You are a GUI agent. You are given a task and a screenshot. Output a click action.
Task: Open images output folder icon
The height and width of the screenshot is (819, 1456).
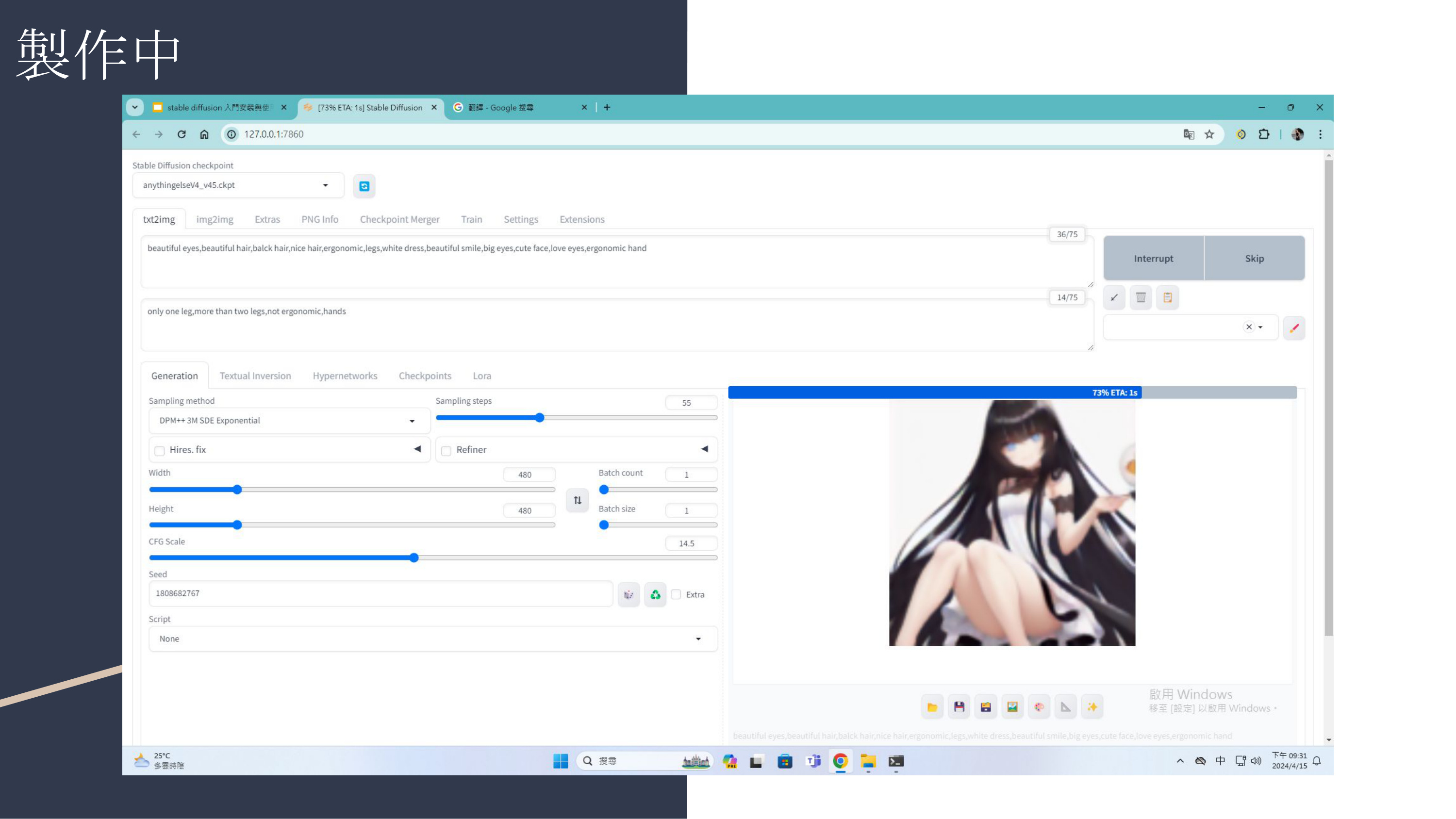point(932,707)
